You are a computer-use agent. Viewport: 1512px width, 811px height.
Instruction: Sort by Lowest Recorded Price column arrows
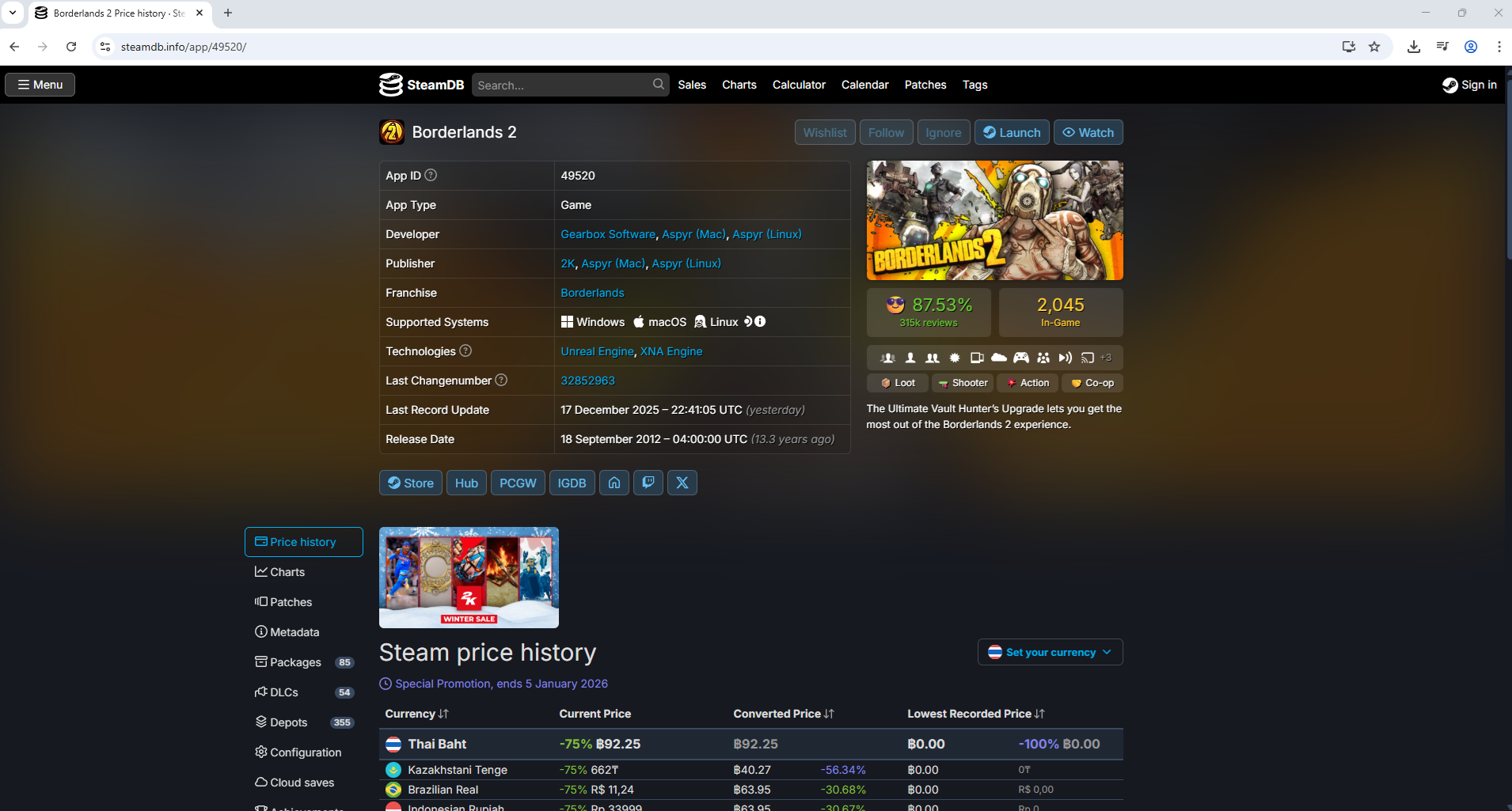click(x=1039, y=714)
